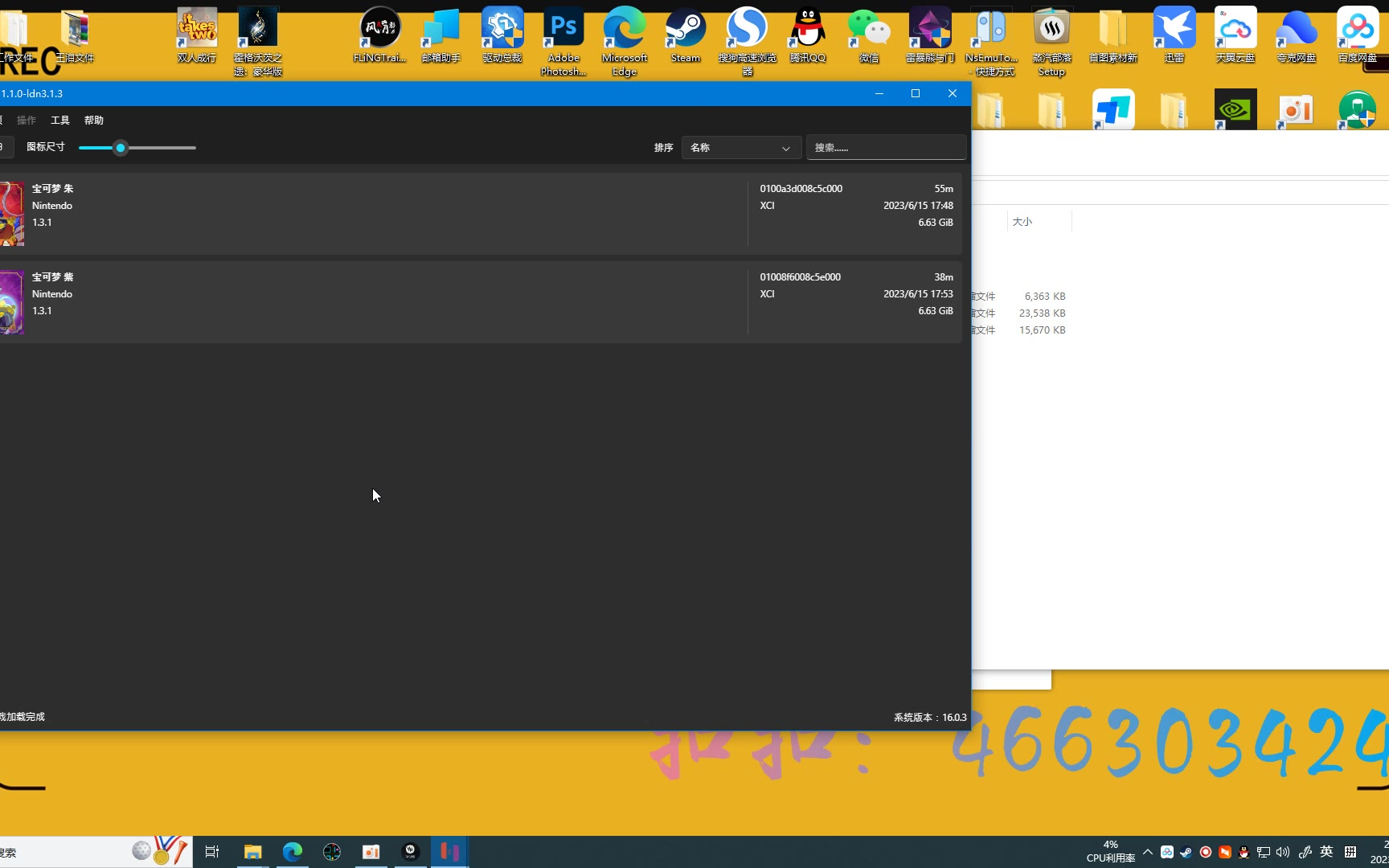Open the 工具 menu
The height and width of the screenshot is (868, 1389).
tap(60, 121)
